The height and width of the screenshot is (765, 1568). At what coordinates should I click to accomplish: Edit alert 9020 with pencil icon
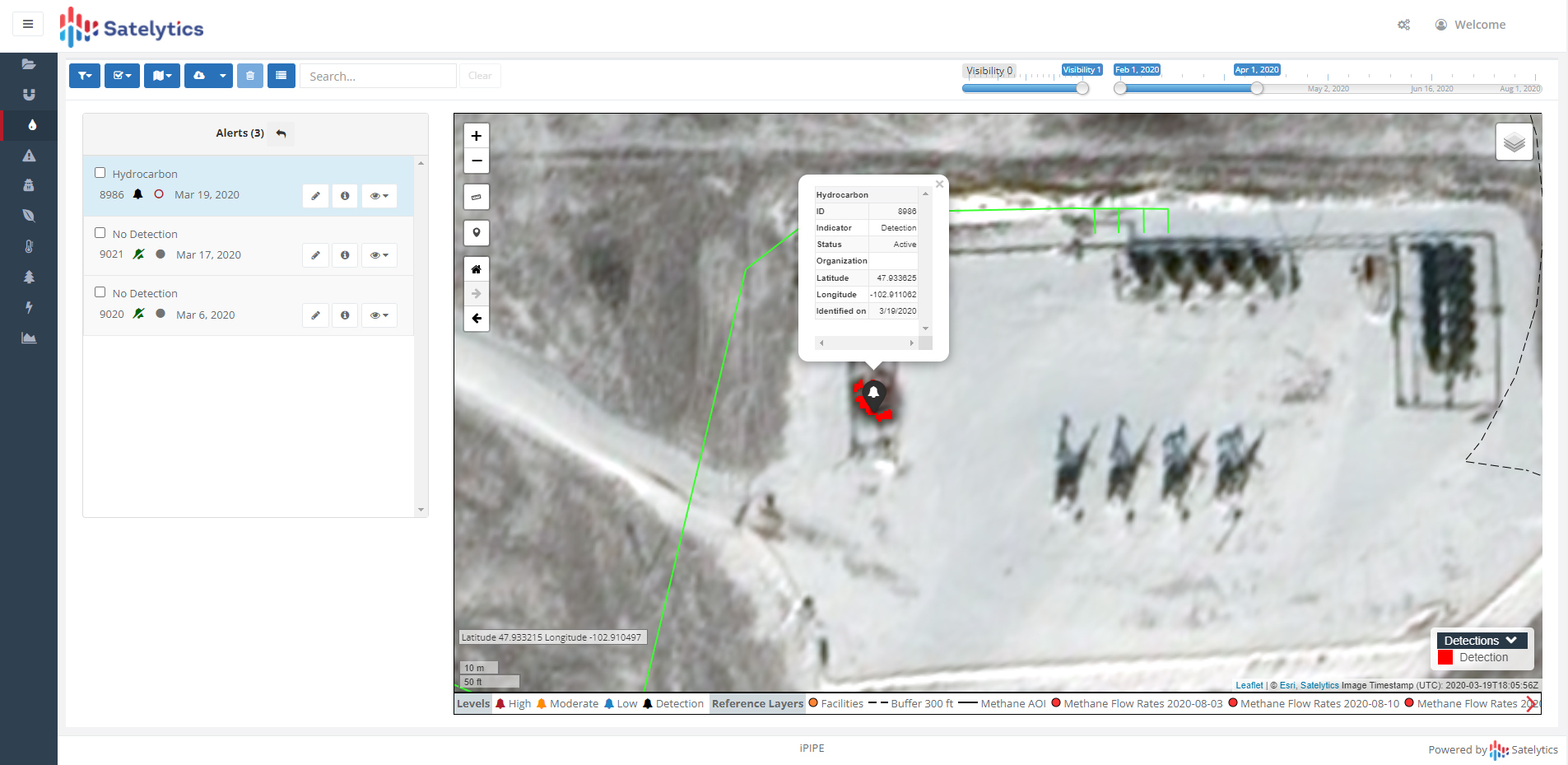pyautogui.click(x=315, y=315)
